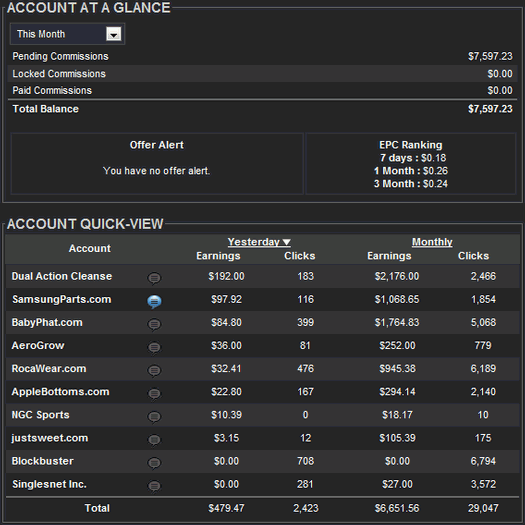Select the SamsungParts.com account name
Viewport: 525px width, 525px height.
pos(62,299)
